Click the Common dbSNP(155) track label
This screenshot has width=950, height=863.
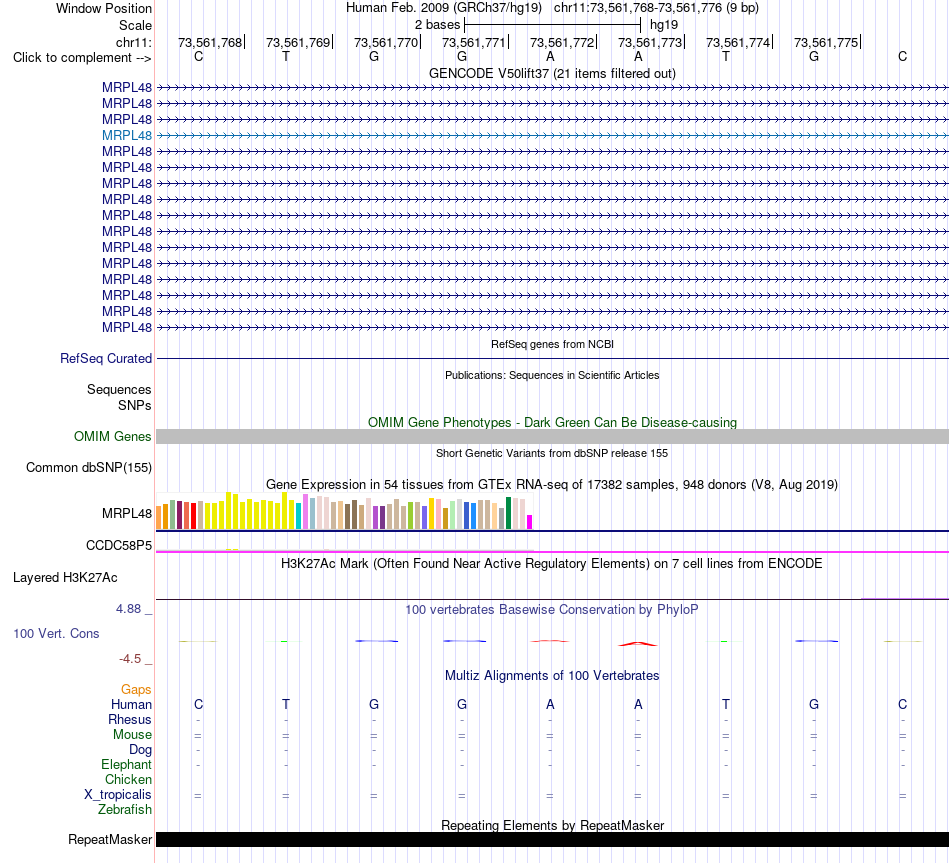tap(89, 467)
